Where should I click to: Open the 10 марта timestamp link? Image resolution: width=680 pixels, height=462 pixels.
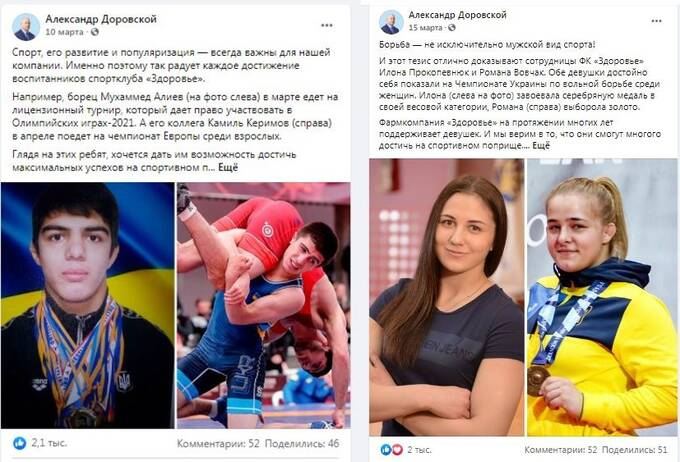tap(64, 32)
